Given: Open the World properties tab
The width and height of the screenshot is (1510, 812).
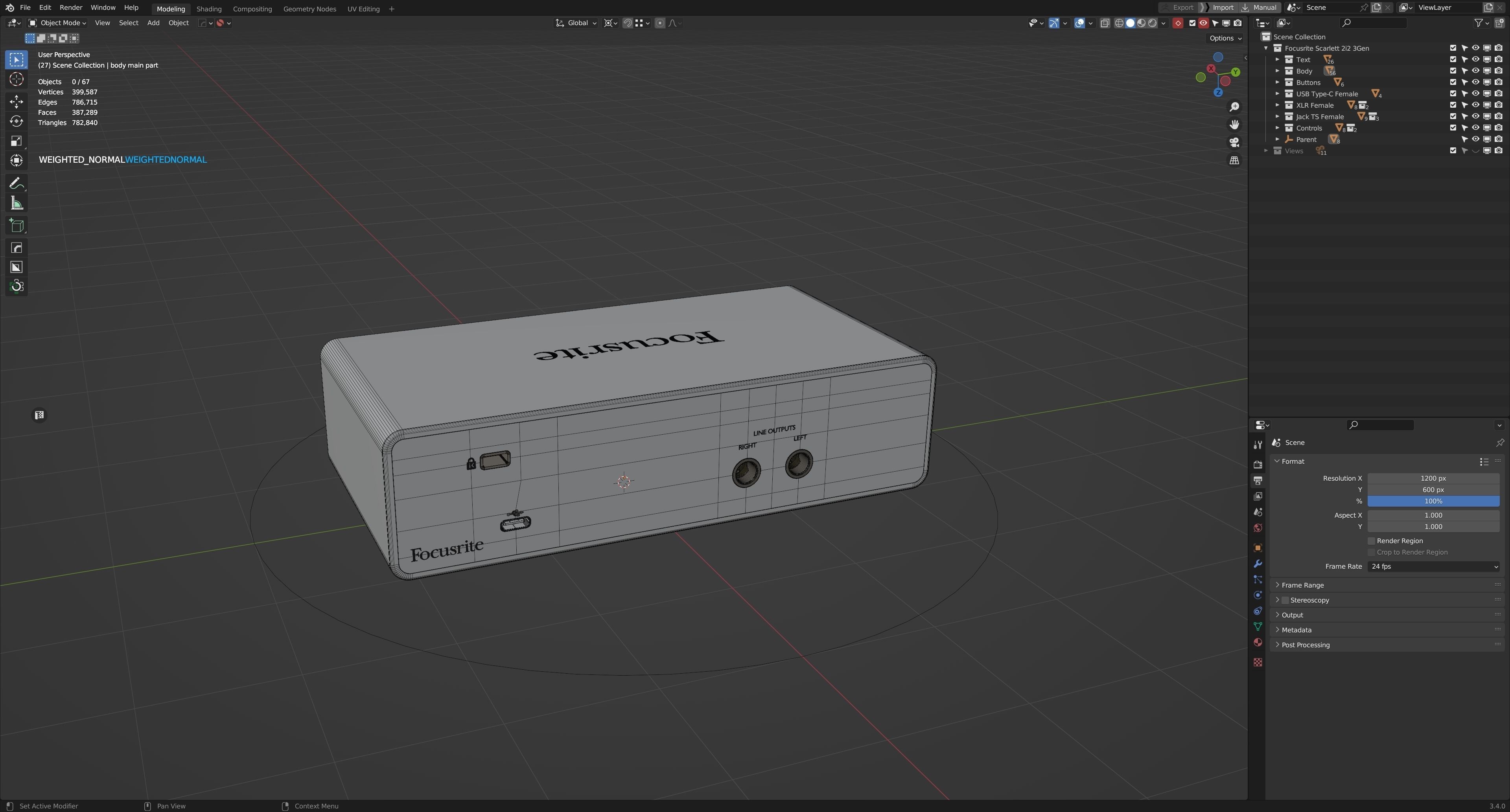Looking at the screenshot, I should (1258, 528).
